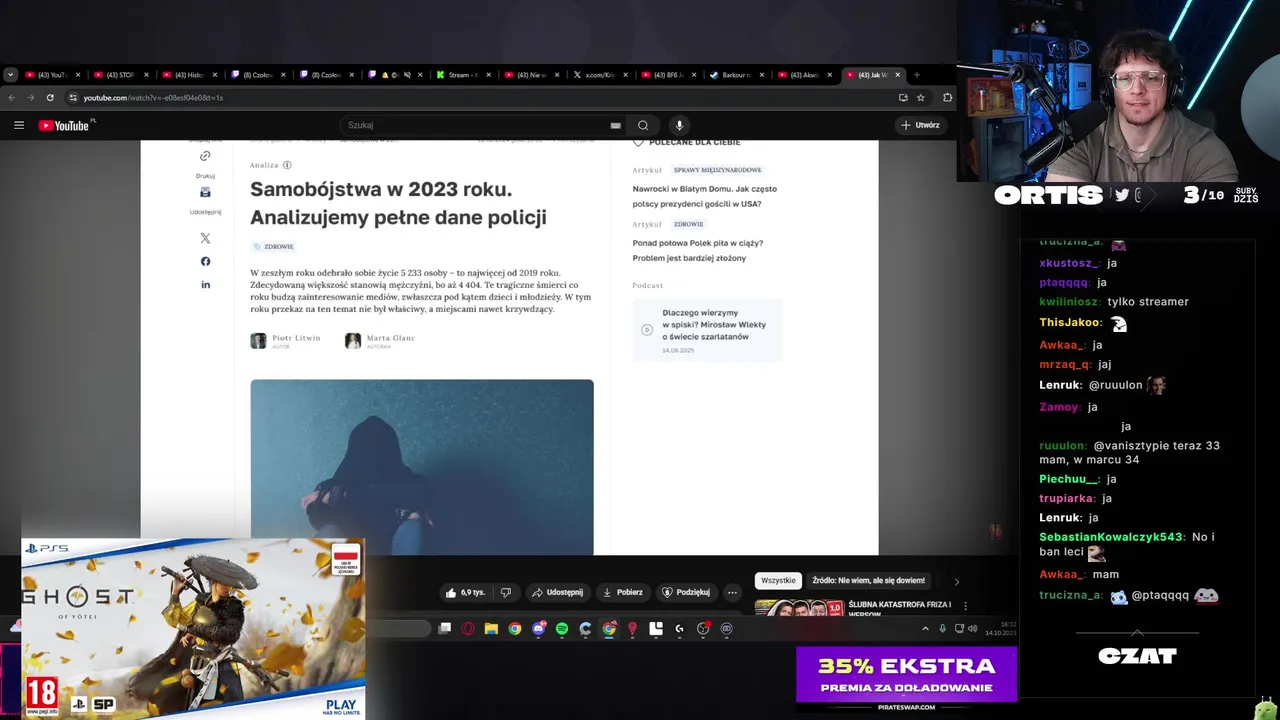Open author Piotr Litwin profile

(286, 341)
